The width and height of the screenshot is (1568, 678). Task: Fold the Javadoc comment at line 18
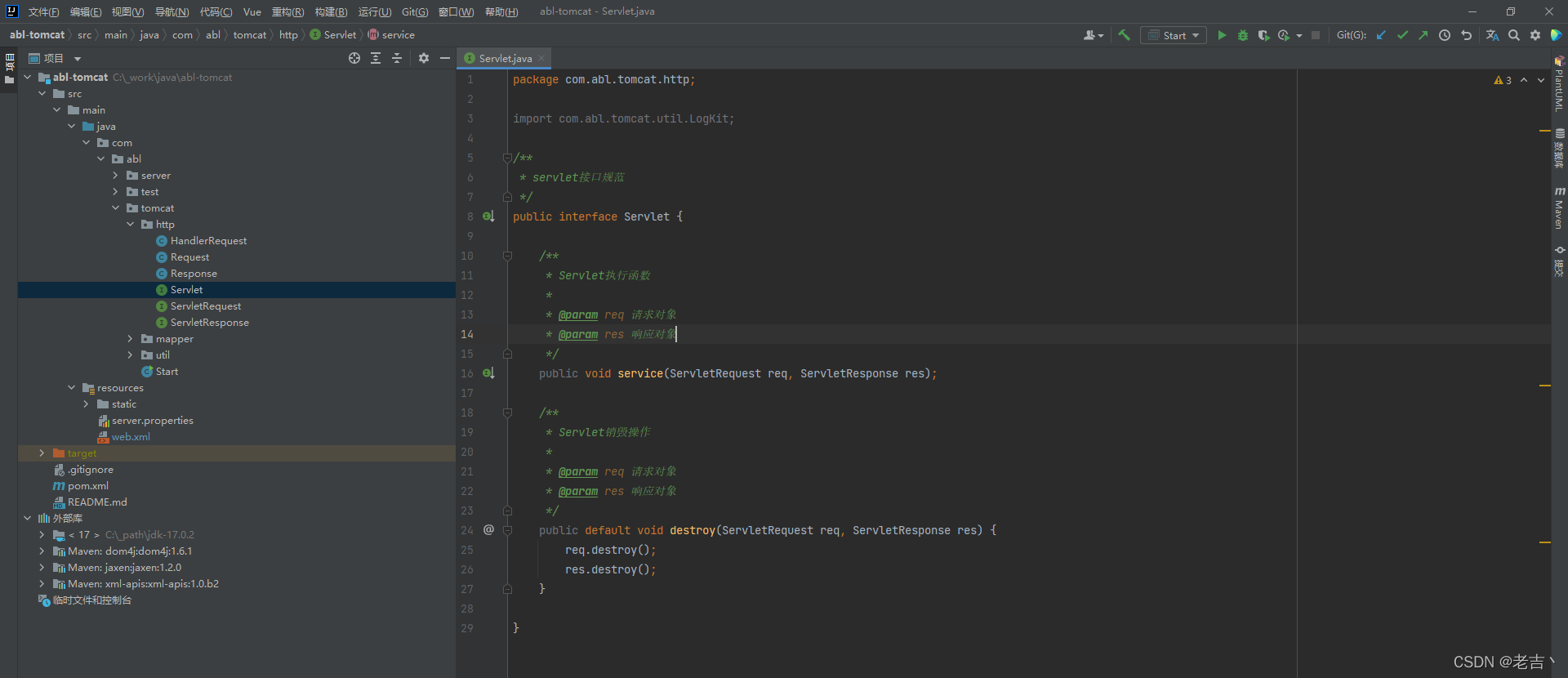(x=507, y=413)
